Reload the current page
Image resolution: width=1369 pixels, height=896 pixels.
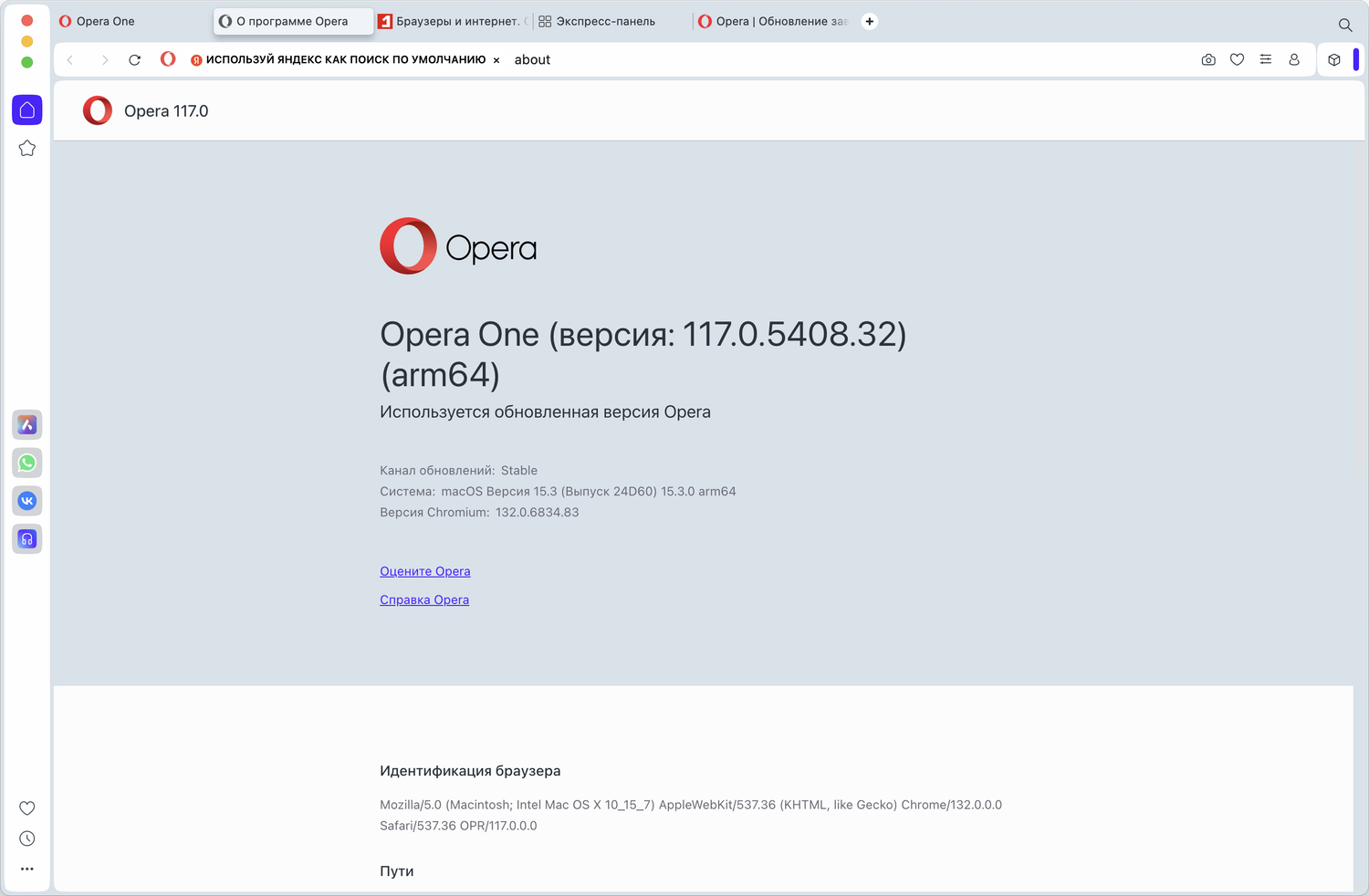[135, 60]
